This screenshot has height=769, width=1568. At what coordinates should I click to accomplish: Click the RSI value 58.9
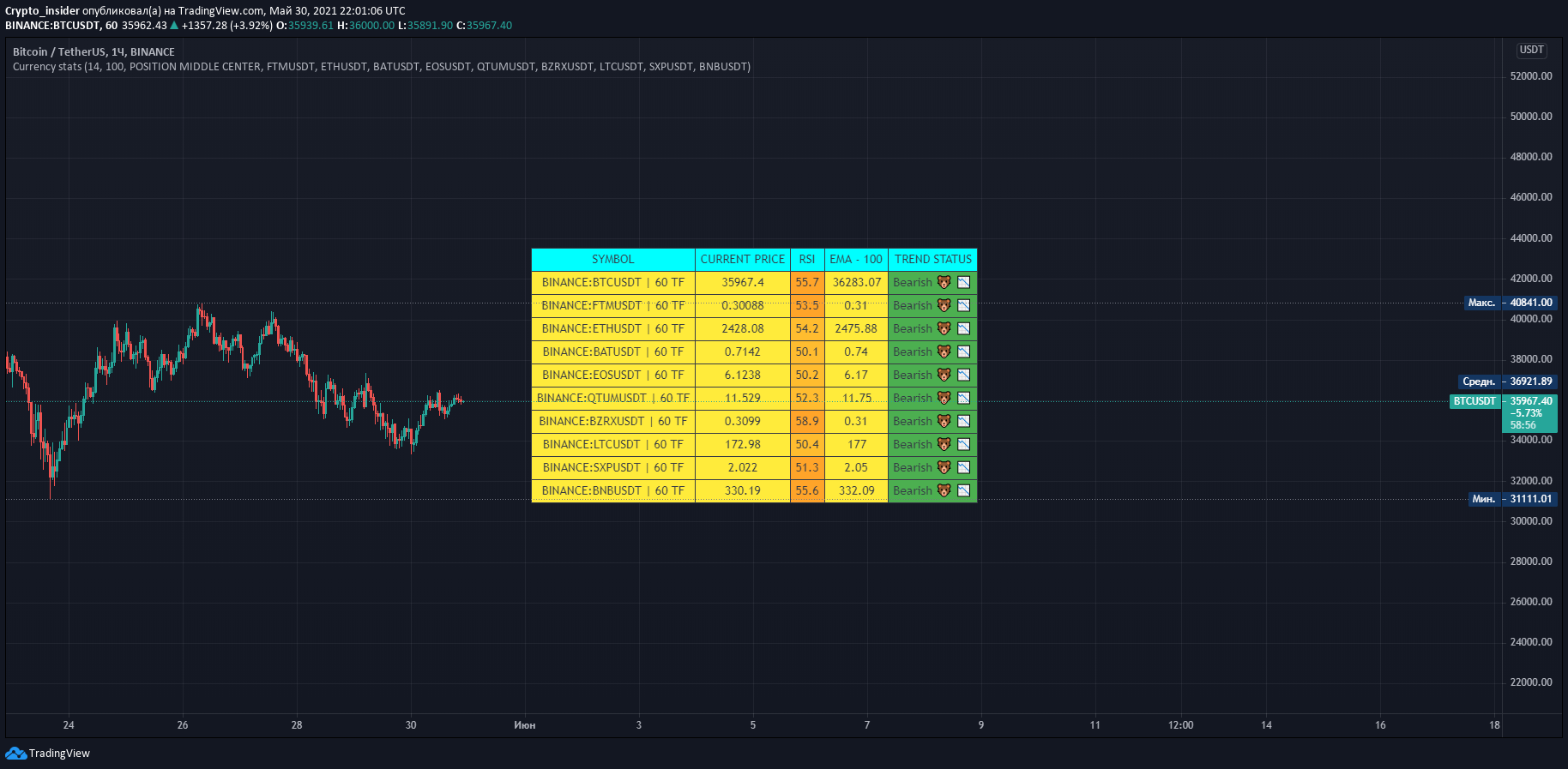click(807, 421)
